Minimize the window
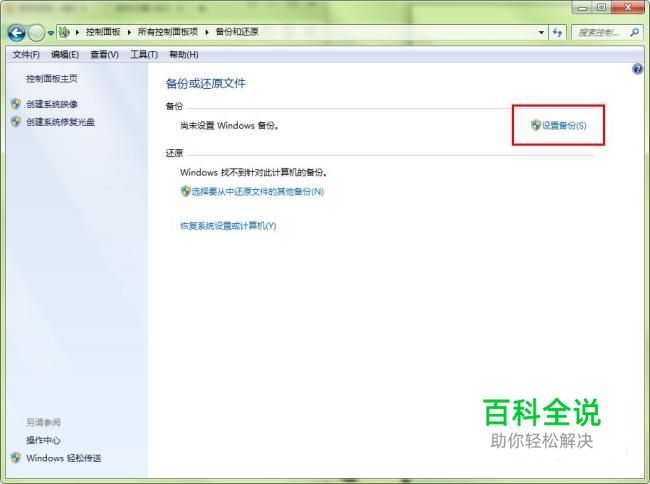 583,7
